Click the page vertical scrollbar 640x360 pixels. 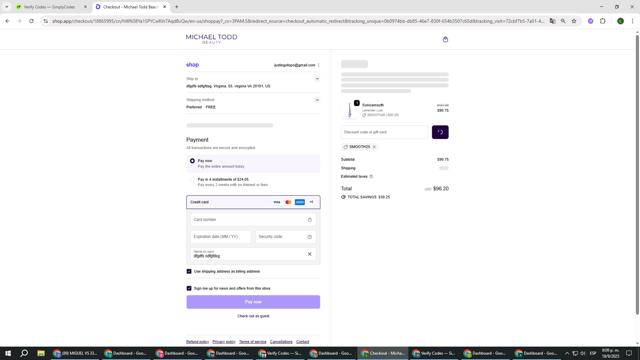pos(637,176)
